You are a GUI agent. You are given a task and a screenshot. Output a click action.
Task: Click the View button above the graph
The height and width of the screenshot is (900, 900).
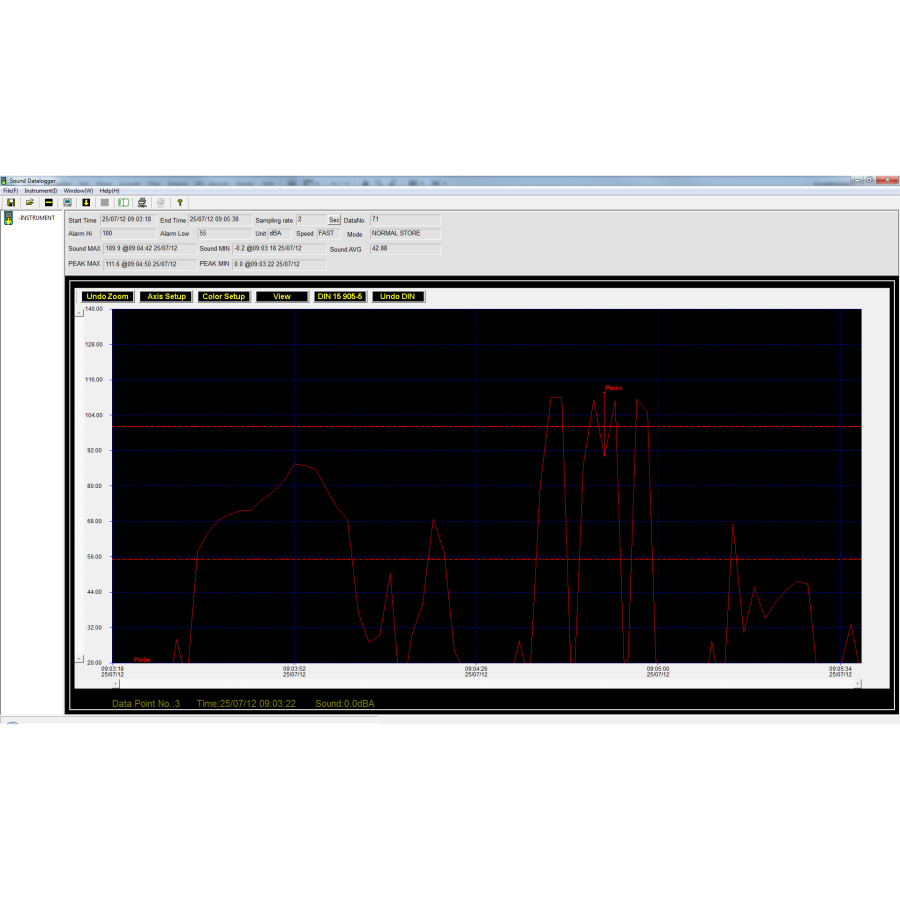[x=282, y=297]
